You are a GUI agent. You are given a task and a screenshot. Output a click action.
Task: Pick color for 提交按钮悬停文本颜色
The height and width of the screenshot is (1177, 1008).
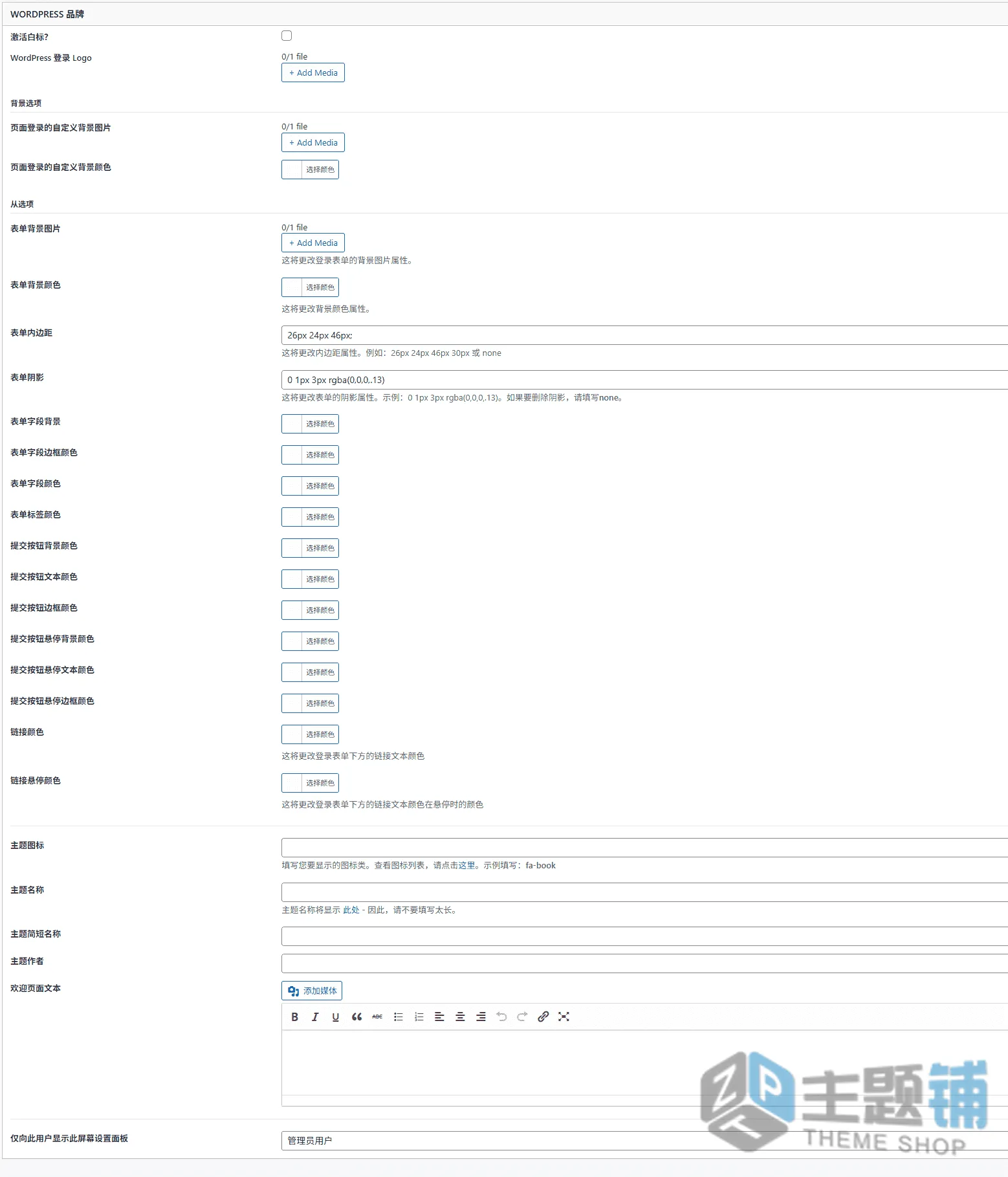pos(310,672)
